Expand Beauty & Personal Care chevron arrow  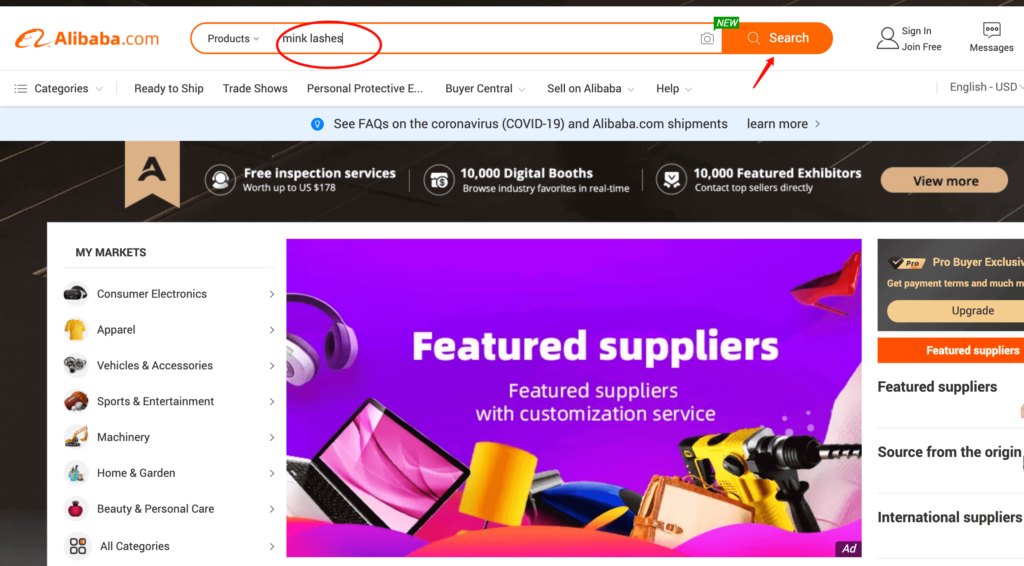pyautogui.click(x=272, y=509)
